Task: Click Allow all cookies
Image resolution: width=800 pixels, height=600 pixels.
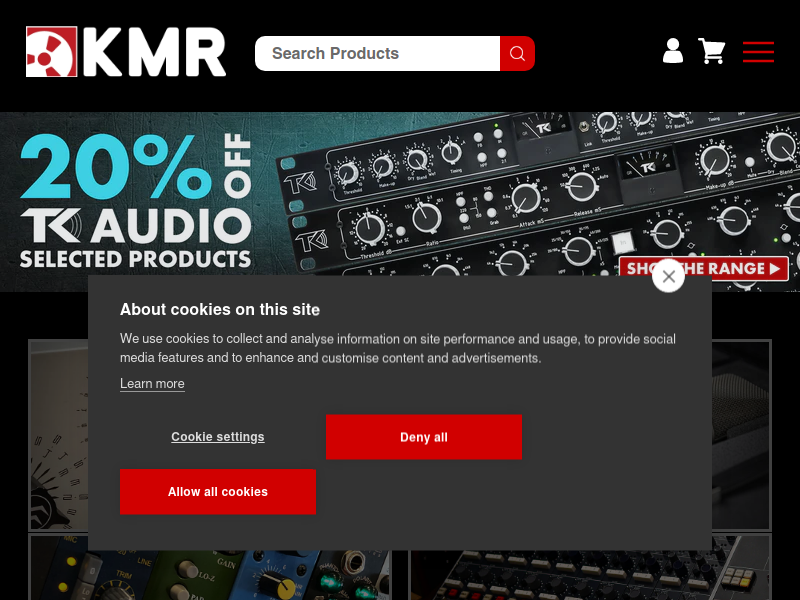Action: tap(218, 492)
